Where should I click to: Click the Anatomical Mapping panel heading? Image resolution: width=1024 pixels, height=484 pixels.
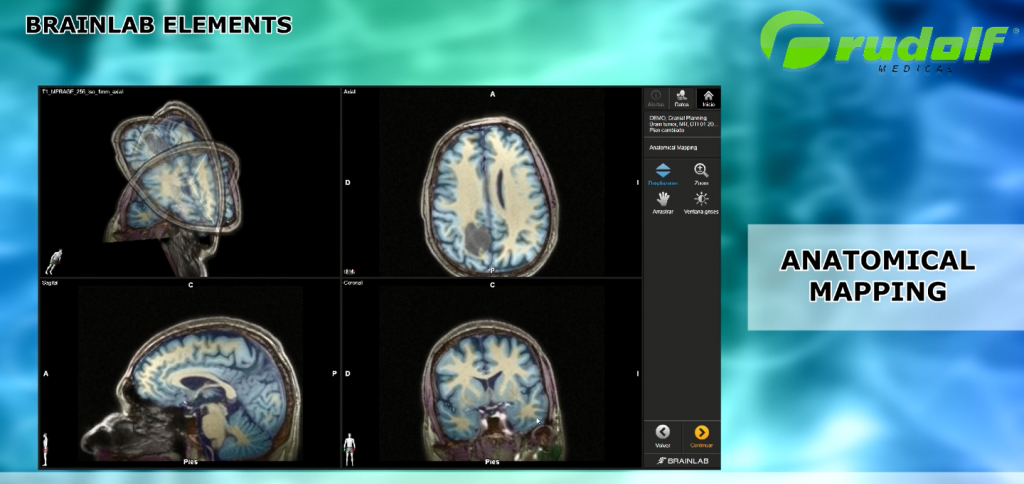tap(673, 148)
